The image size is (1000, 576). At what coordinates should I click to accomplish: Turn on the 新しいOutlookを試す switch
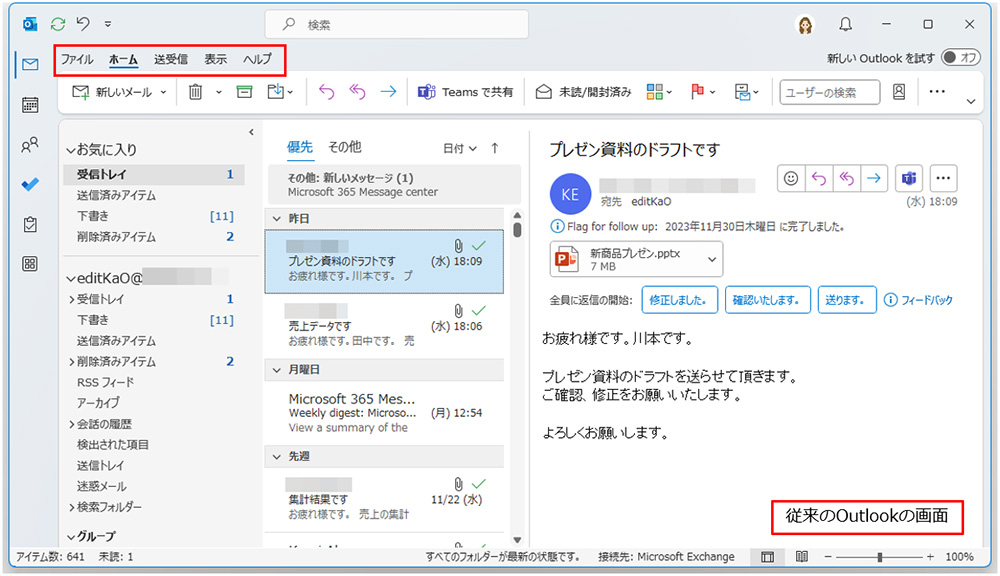click(x=961, y=58)
